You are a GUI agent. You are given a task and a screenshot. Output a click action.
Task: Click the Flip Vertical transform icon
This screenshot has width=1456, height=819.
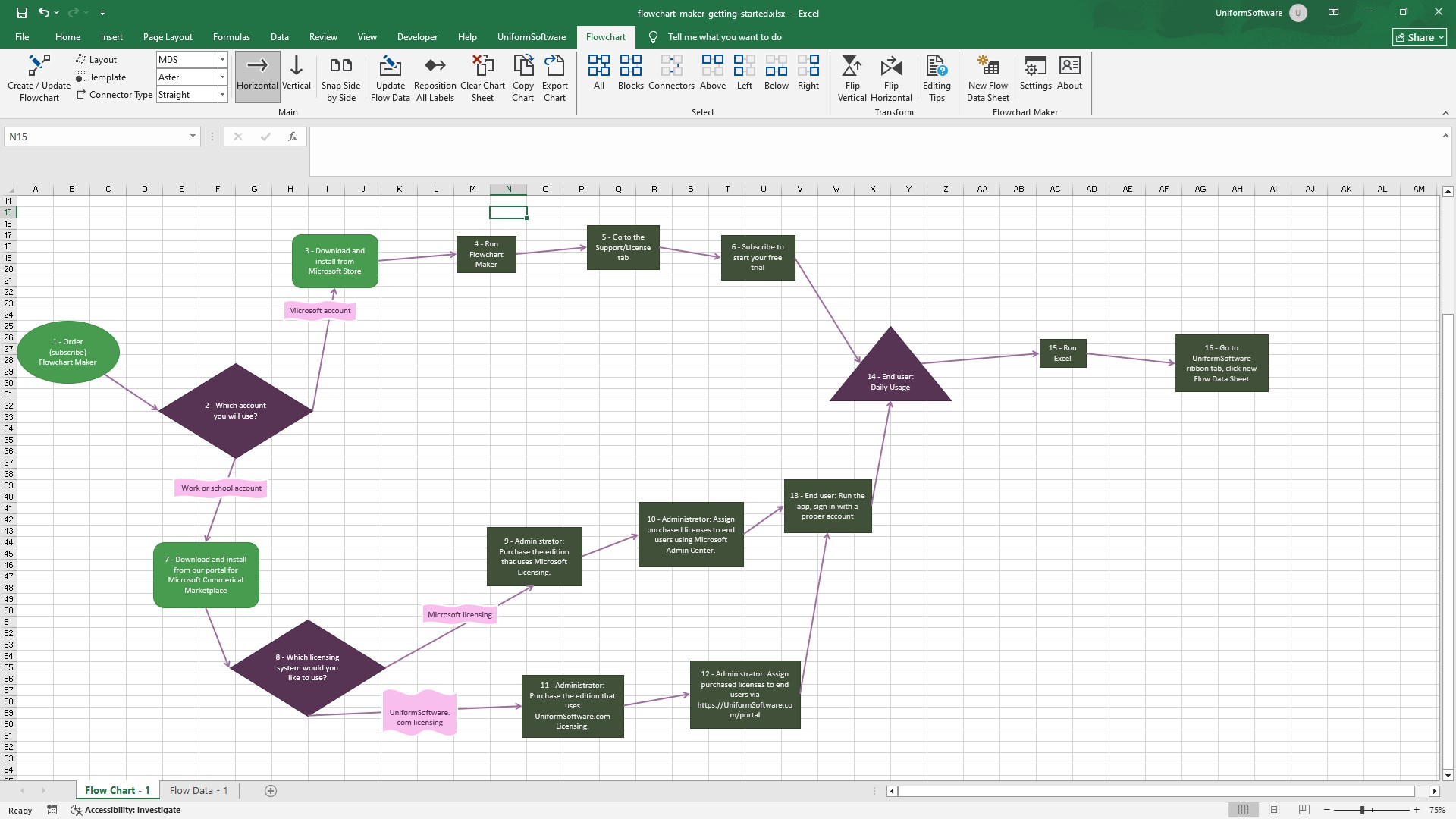click(852, 67)
